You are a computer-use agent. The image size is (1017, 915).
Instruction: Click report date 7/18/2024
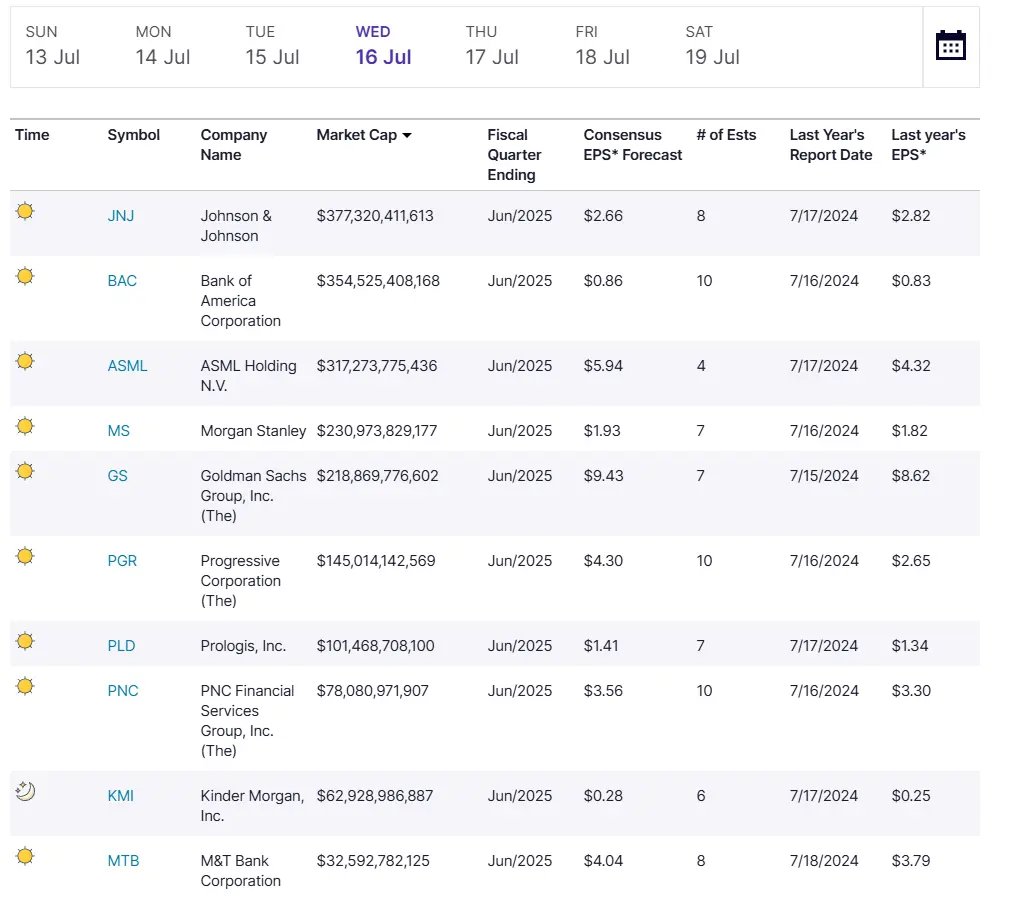[x=824, y=861]
